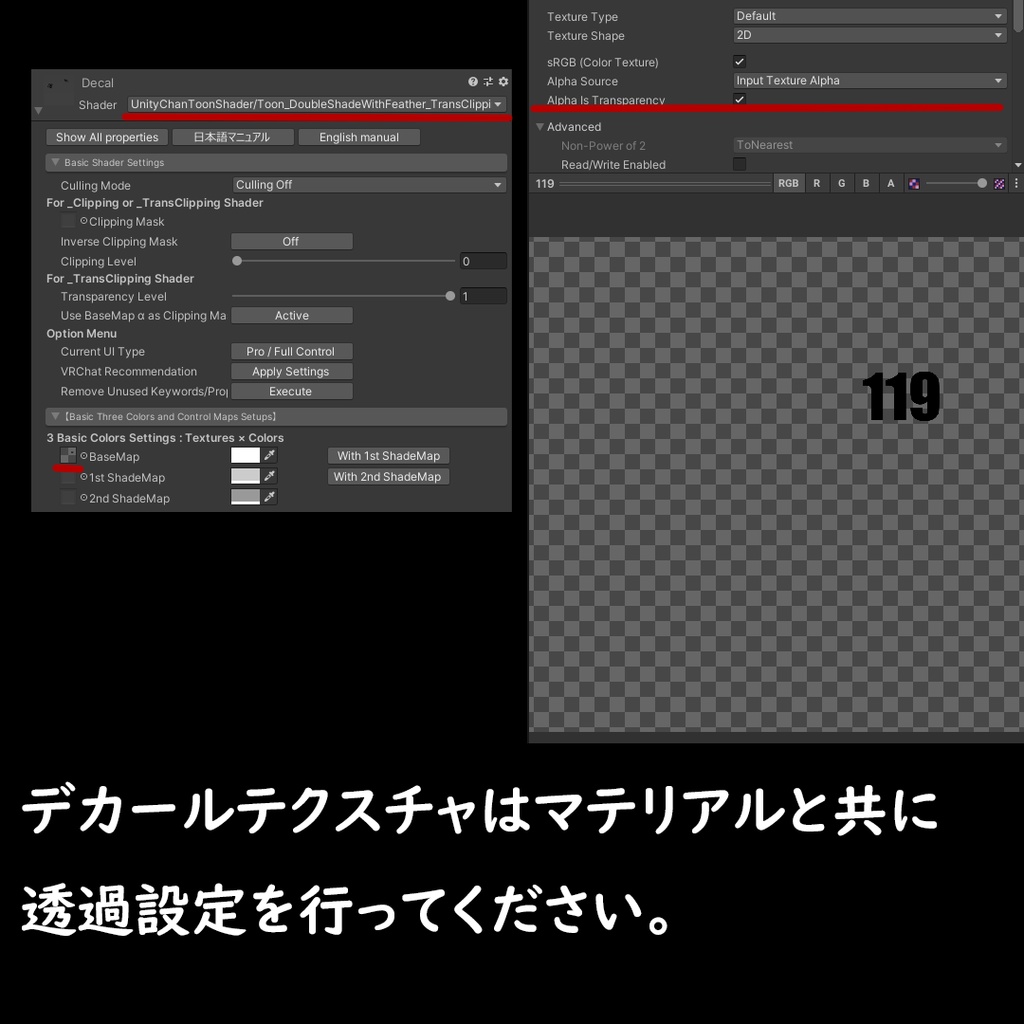Collapse Advanced section
This screenshot has width=1024, height=1024.
[540, 127]
